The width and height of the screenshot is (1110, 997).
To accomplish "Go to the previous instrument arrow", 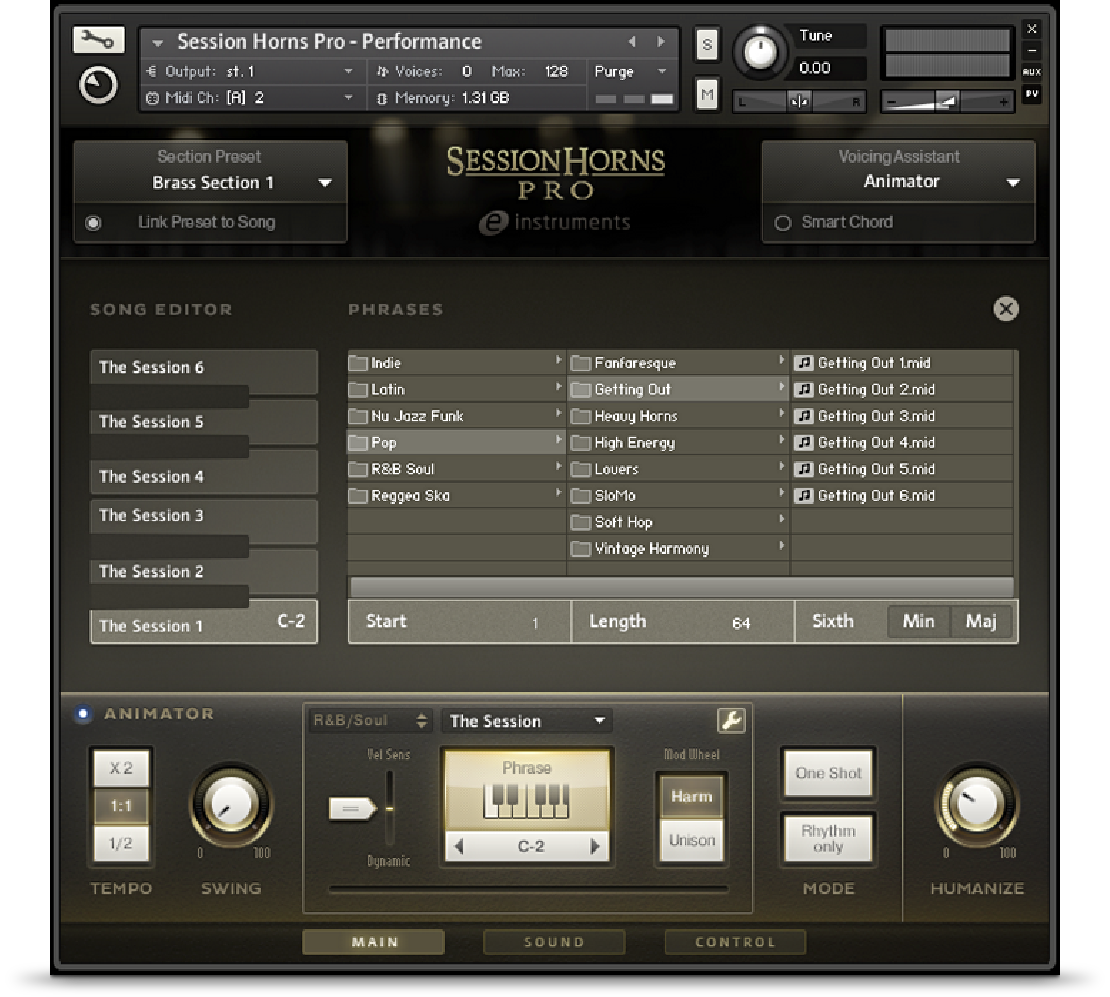I will (x=632, y=42).
